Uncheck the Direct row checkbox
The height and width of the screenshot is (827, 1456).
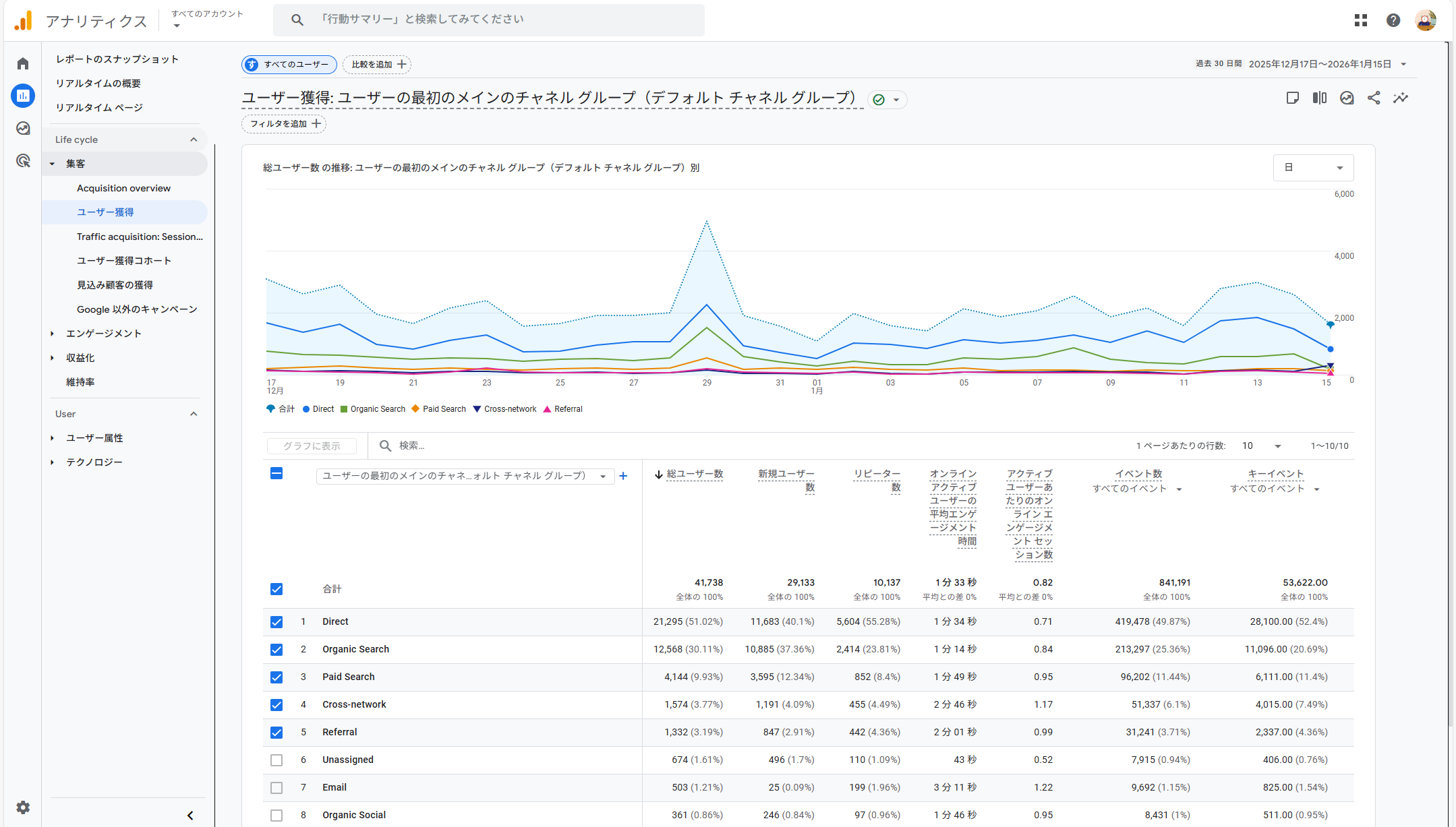pos(276,621)
